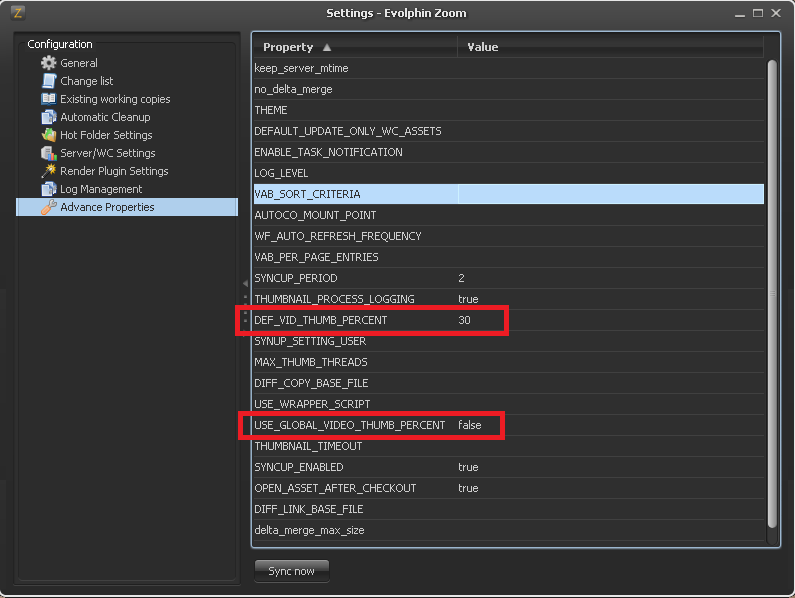
Task: Select Existing working copies
Action: pos(115,99)
